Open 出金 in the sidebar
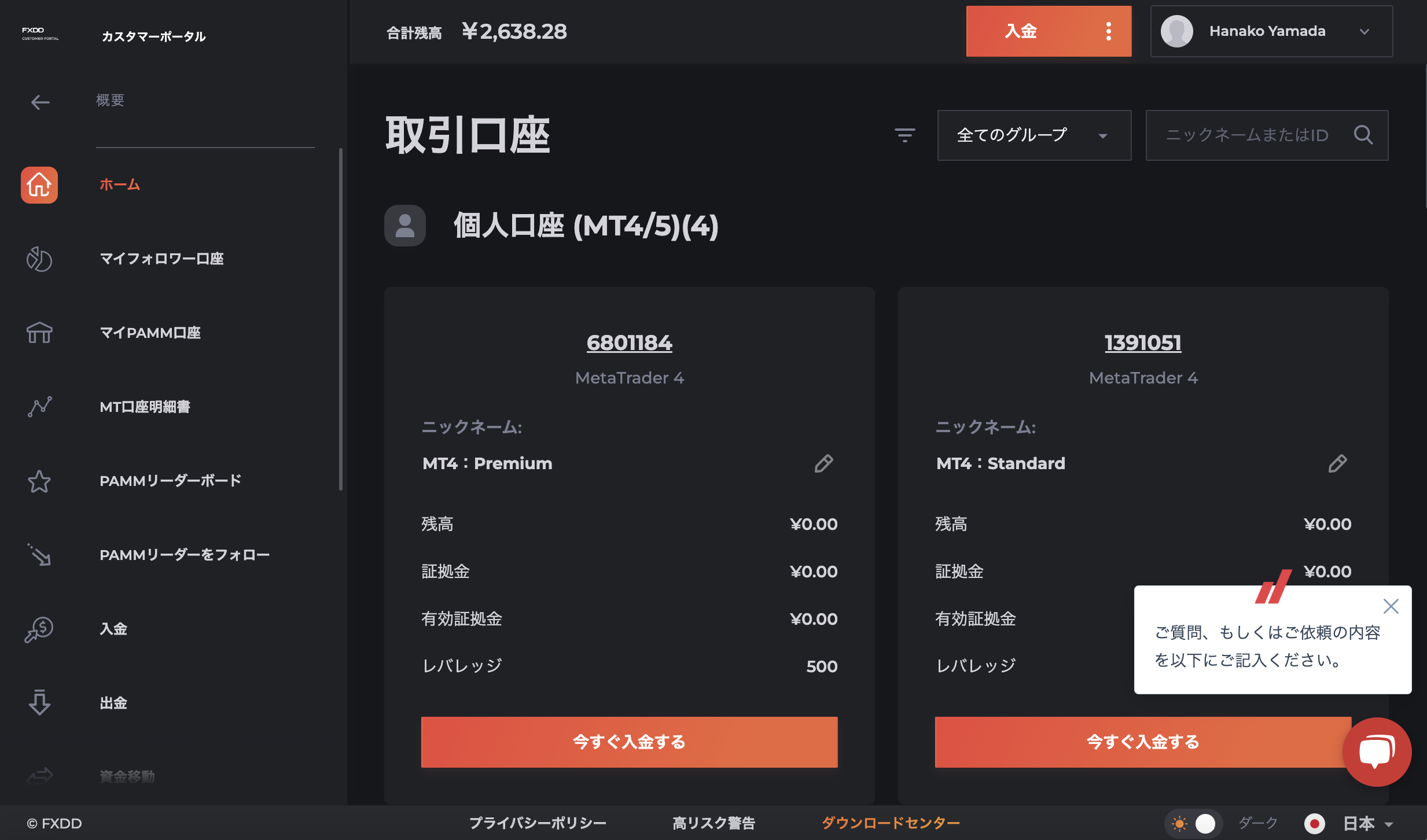Viewport: 1427px width, 840px height. [113, 703]
